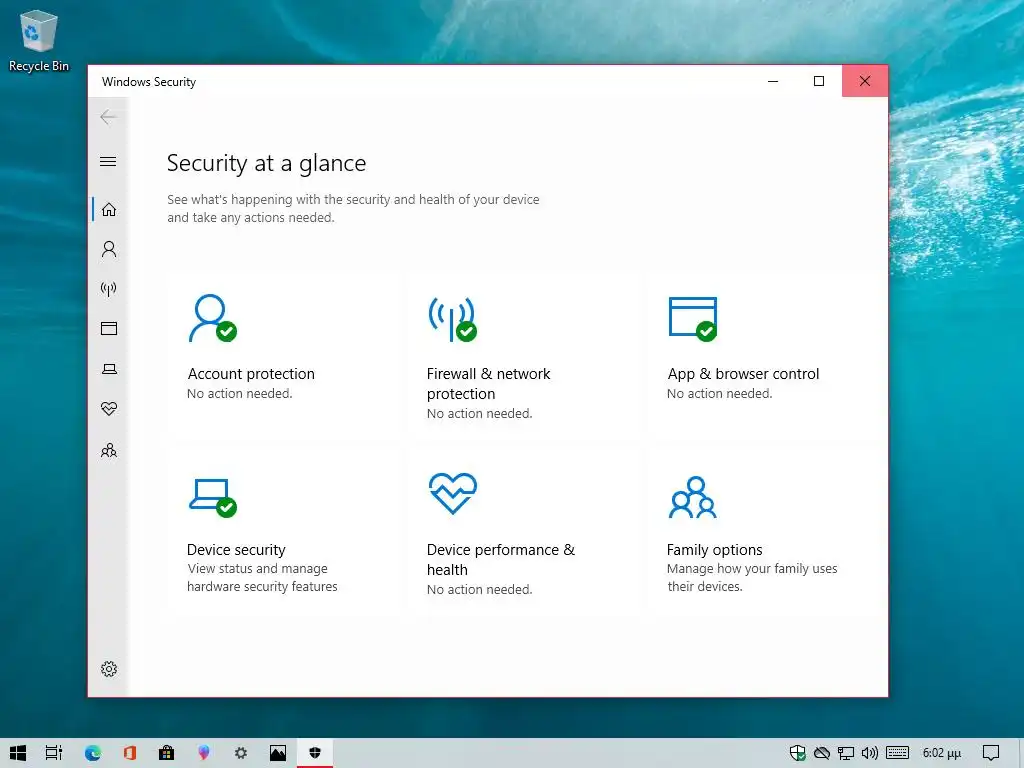Open Family options tile title
1024x768 pixels.
[714, 550]
